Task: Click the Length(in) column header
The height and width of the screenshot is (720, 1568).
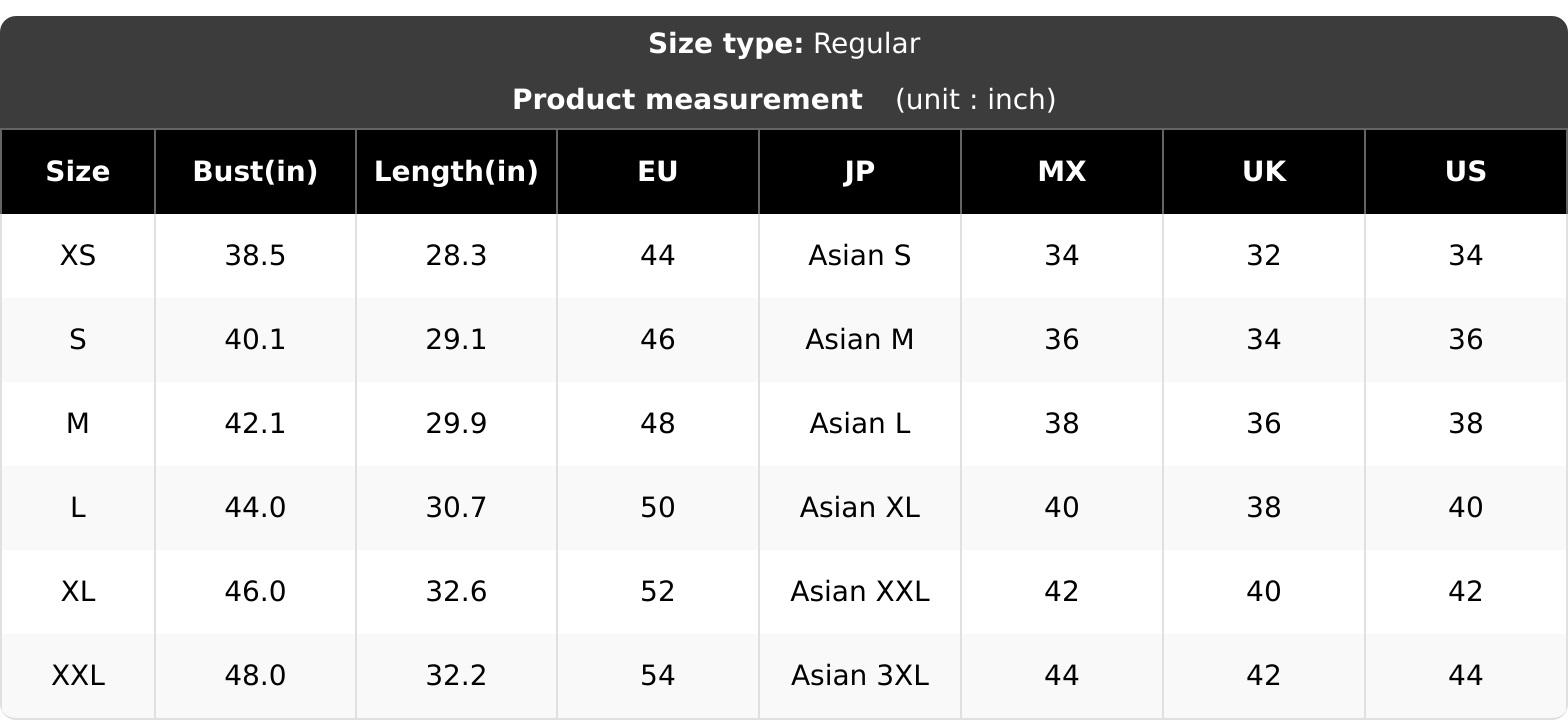Action: (456, 172)
